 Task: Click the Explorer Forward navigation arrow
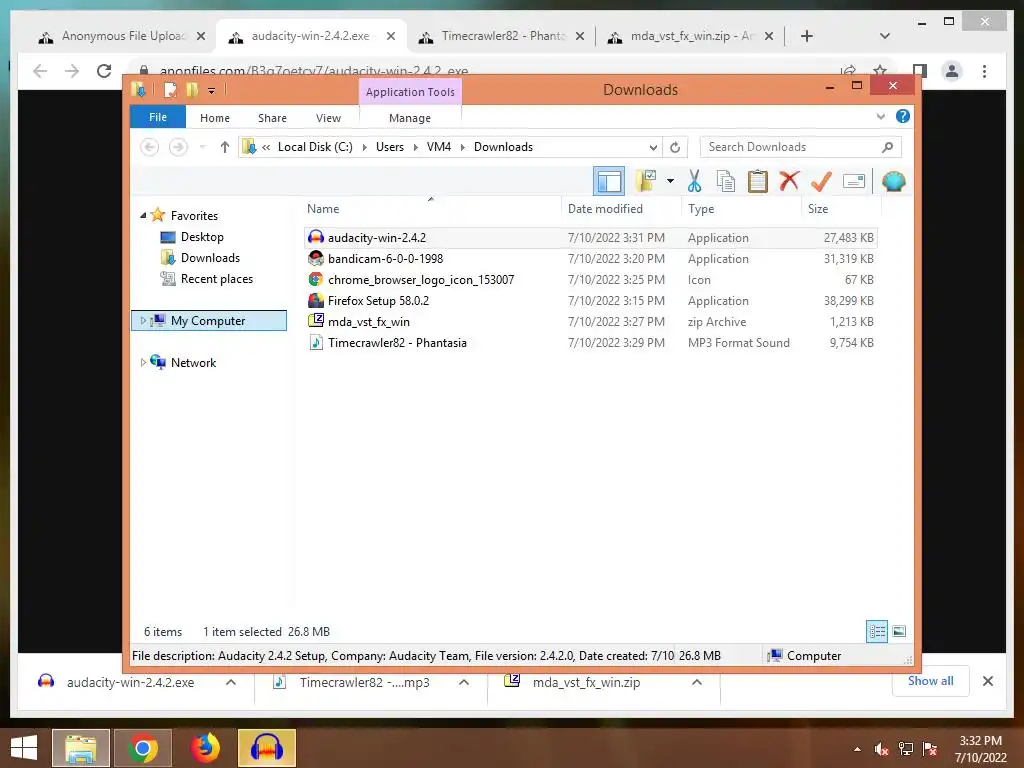[x=178, y=147]
